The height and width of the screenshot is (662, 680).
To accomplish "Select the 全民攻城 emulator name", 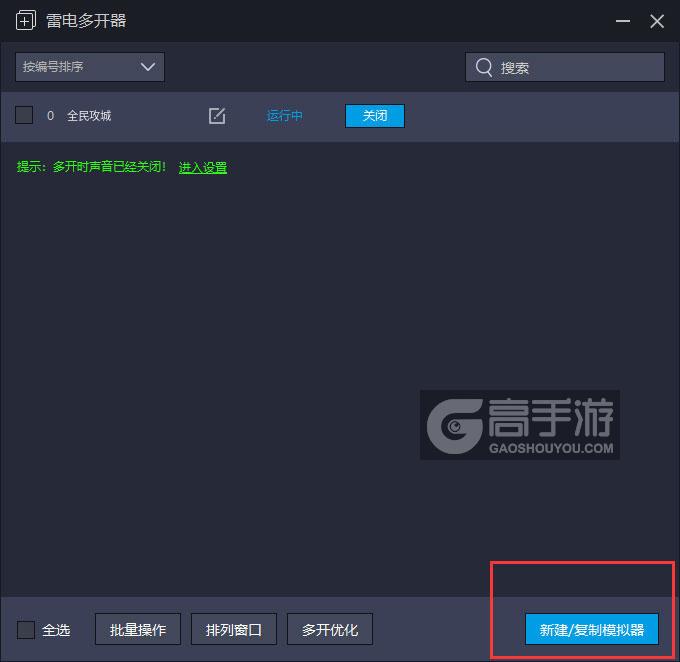I will point(89,116).
